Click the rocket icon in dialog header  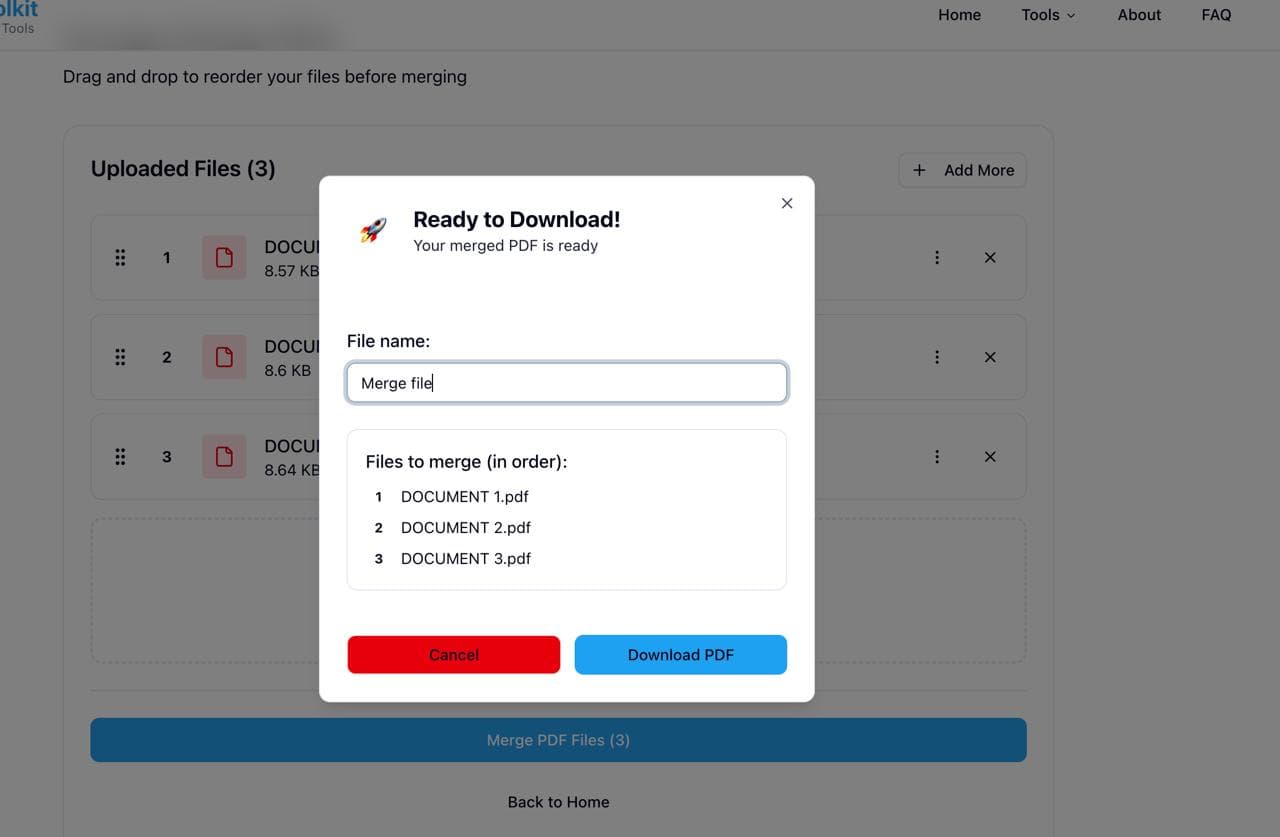pos(373,231)
